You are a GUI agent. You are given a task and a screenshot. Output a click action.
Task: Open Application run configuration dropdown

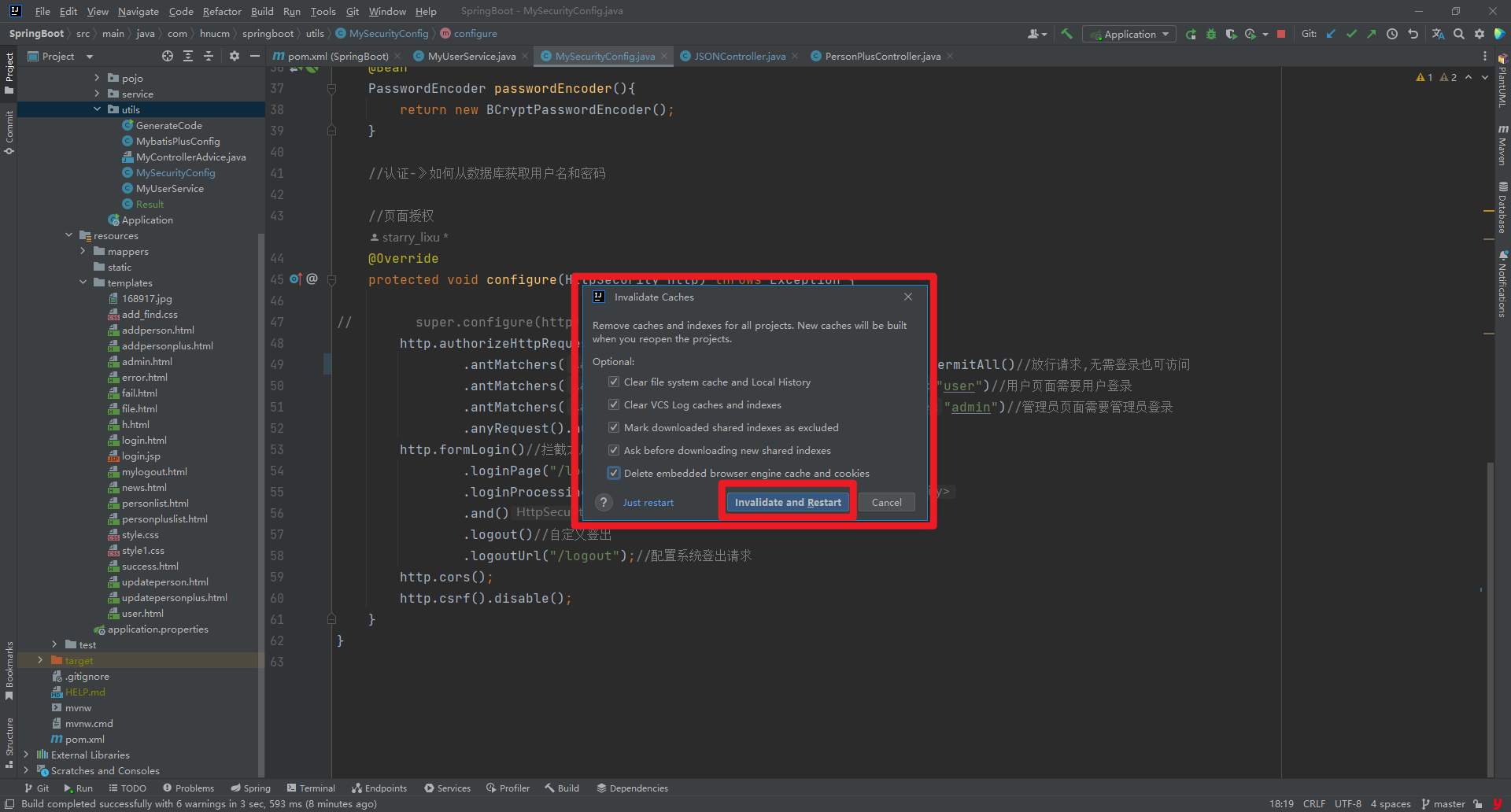1129,34
